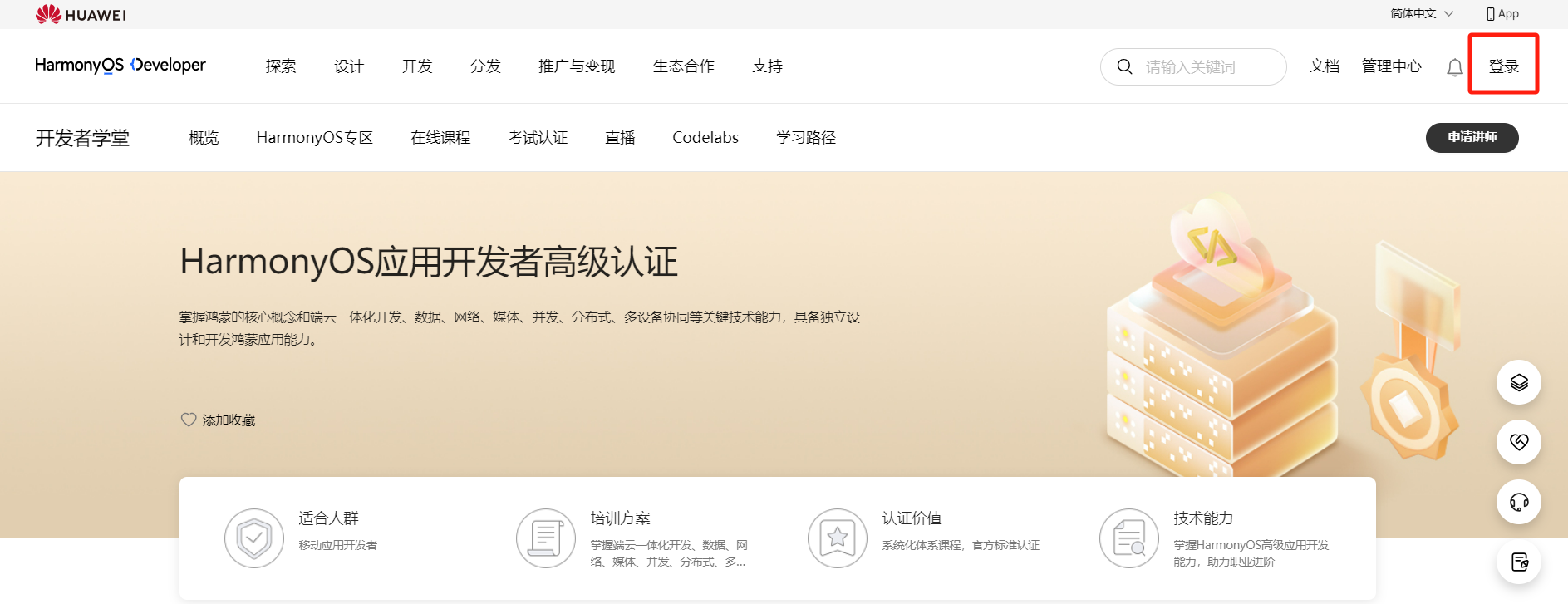
Task: Click the floating survey note icon
Action: [x=1519, y=562]
